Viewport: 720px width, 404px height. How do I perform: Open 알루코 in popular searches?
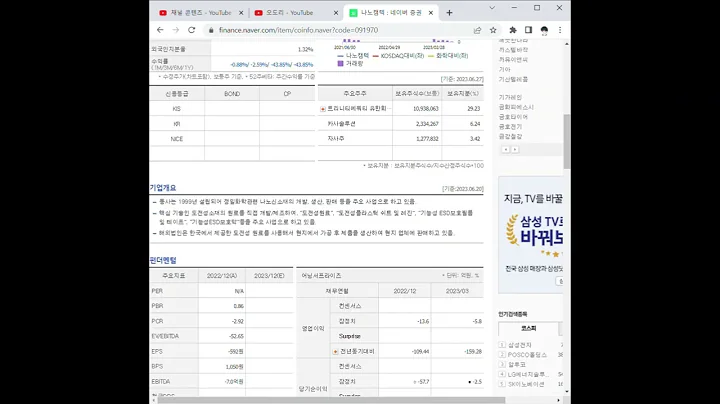(517, 364)
